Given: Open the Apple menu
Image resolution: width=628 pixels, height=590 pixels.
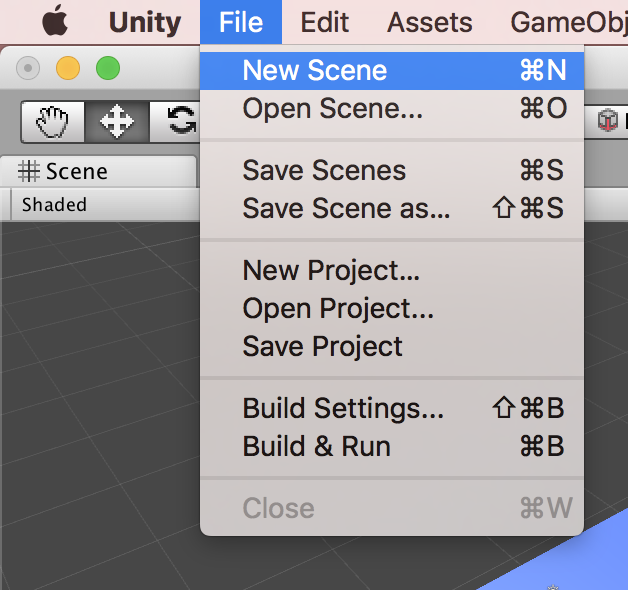Looking at the screenshot, I should (55, 22).
